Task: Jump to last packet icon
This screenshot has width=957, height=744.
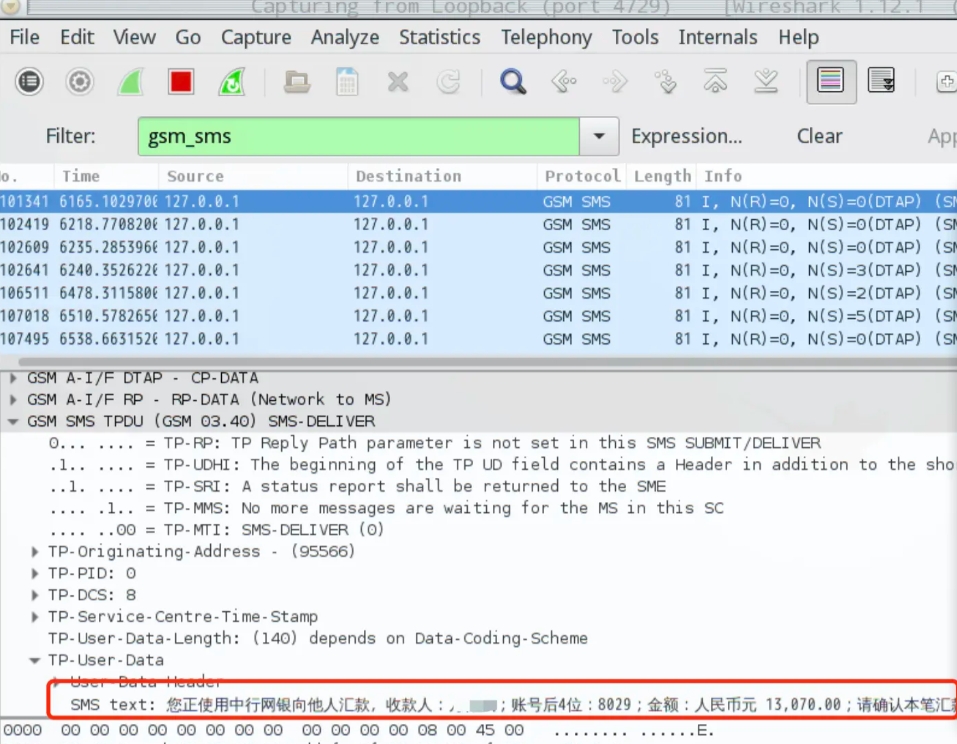Action: pos(766,81)
